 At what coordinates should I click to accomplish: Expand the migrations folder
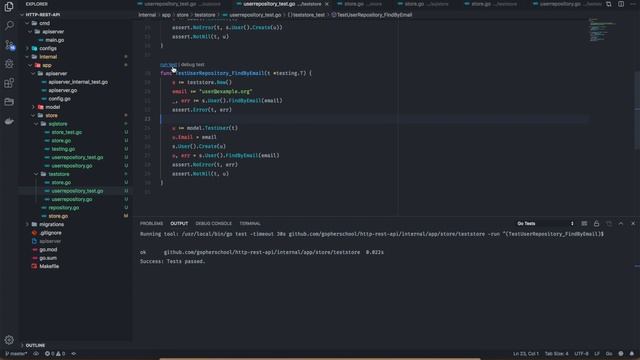[51, 224]
